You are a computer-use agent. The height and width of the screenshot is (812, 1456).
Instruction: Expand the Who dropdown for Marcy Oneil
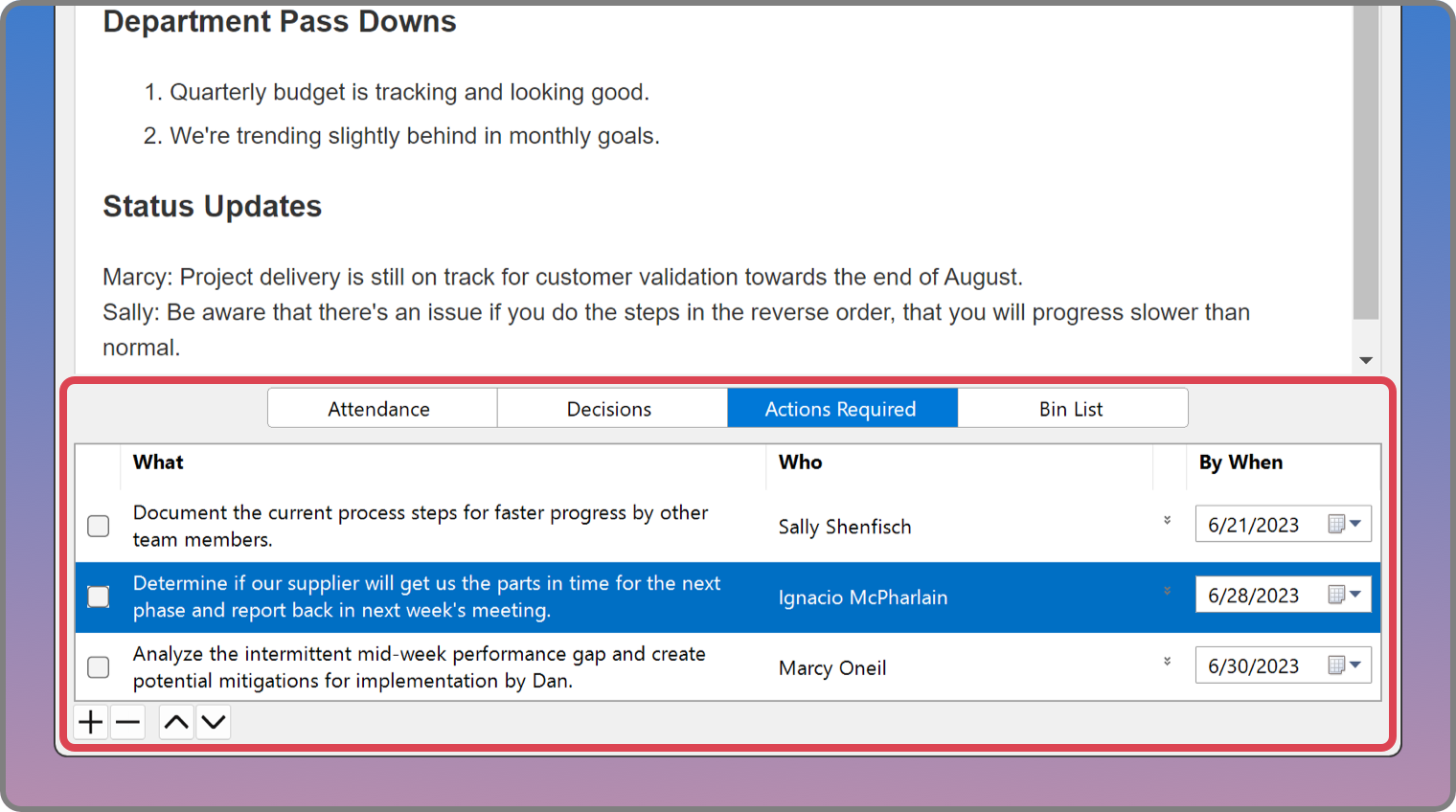coord(1167,662)
